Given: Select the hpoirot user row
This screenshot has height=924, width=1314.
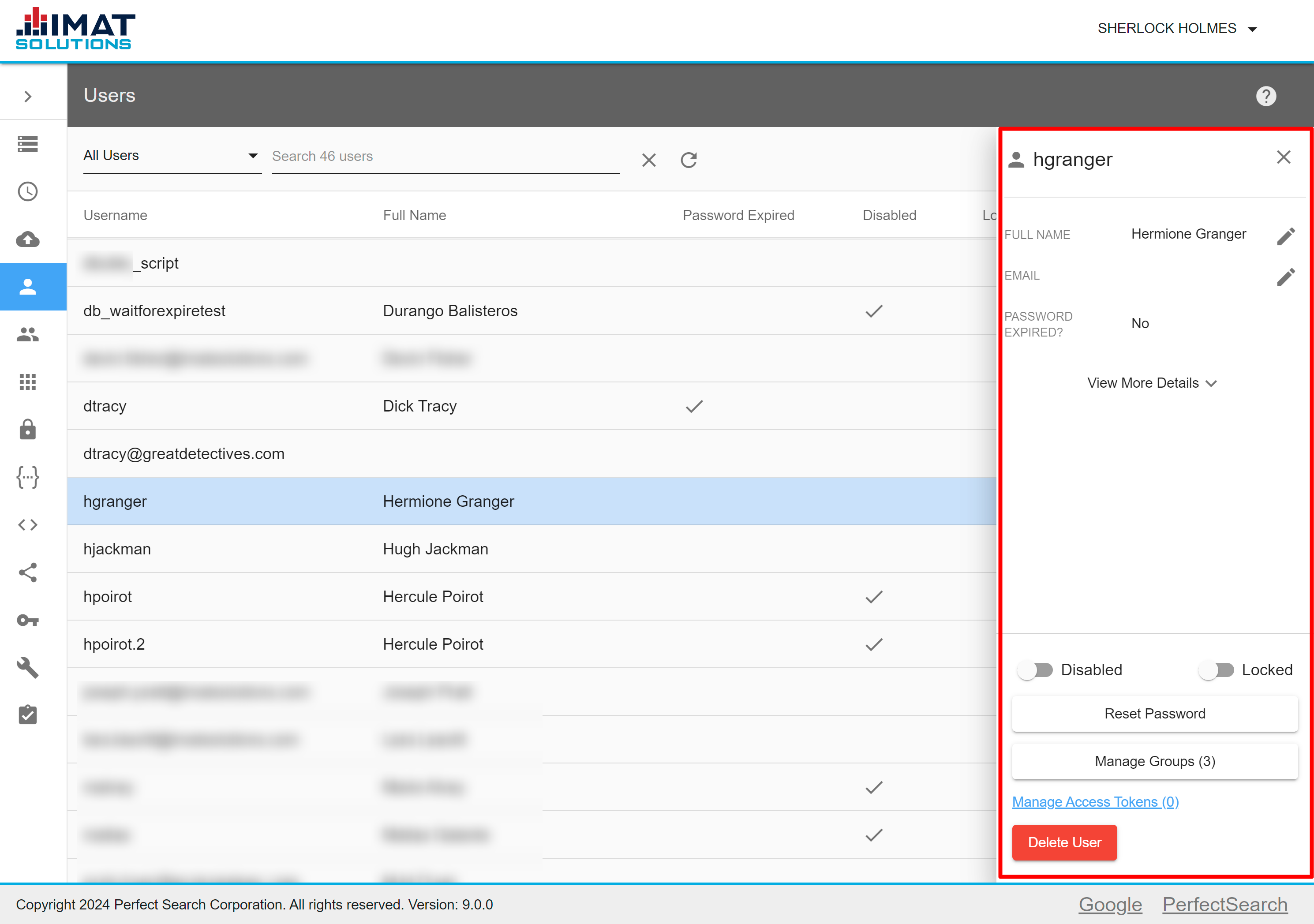Looking at the screenshot, I should [x=532, y=597].
